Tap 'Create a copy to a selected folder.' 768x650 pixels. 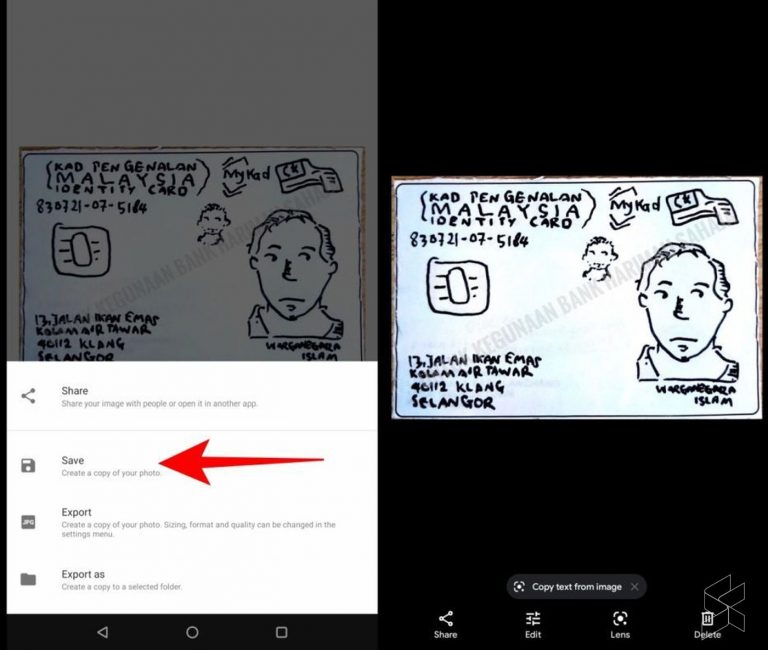point(121,587)
